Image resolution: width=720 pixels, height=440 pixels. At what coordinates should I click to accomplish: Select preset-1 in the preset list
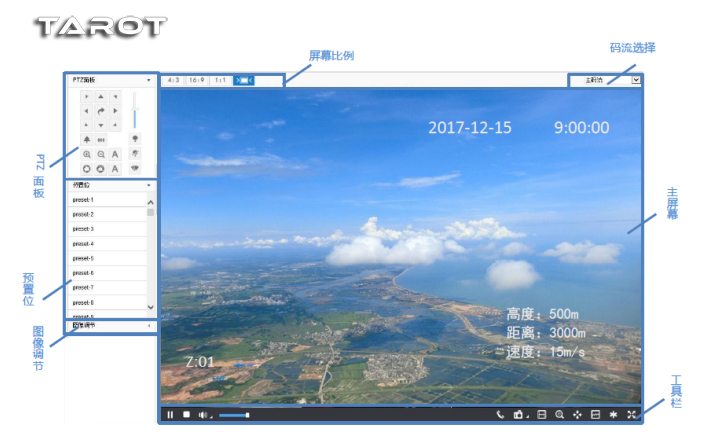(x=107, y=200)
